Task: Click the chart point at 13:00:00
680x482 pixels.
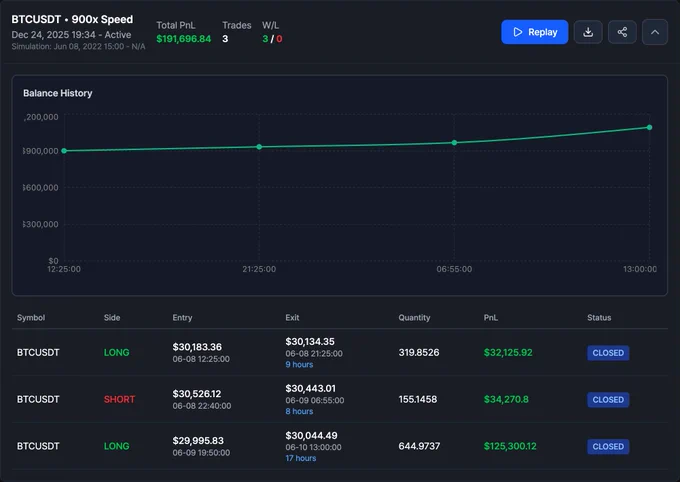Action: click(649, 128)
